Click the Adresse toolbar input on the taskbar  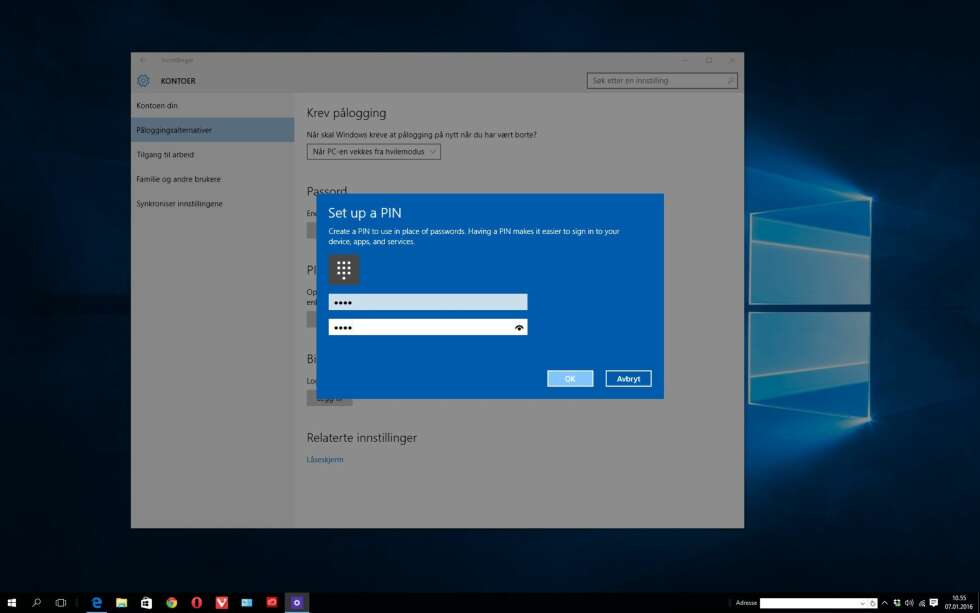click(809, 603)
